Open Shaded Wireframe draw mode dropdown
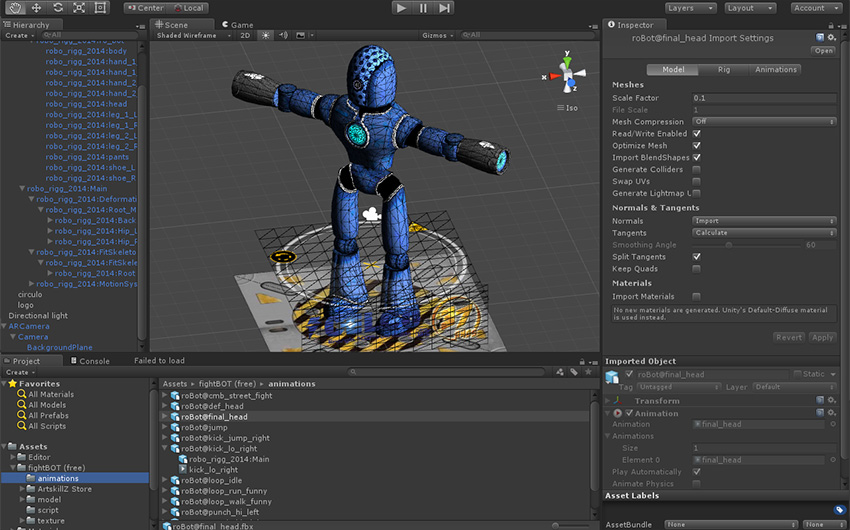Image resolution: width=850 pixels, height=530 pixels. (x=193, y=35)
